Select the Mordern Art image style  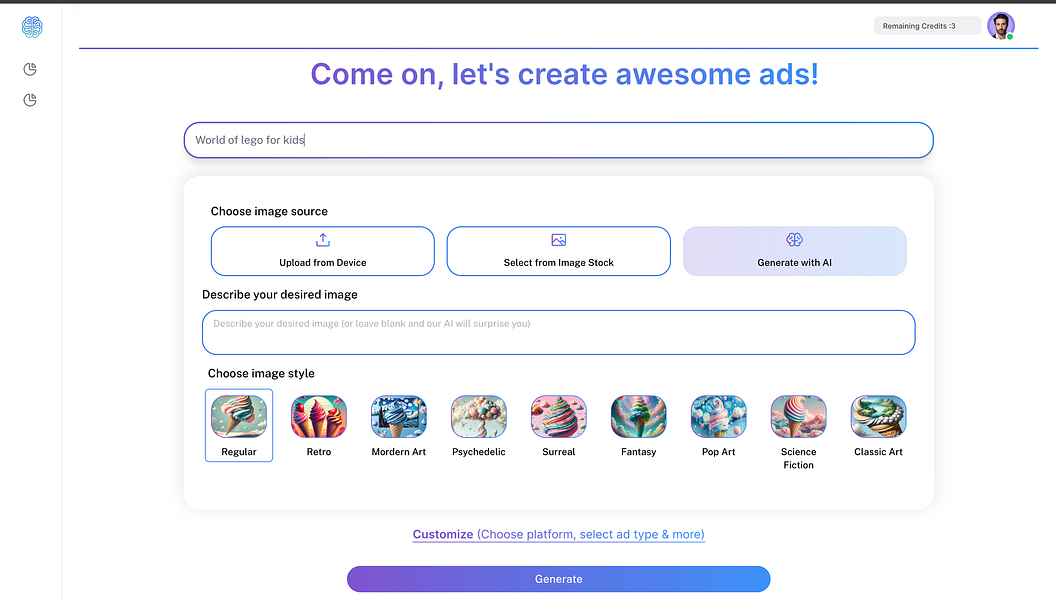(x=399, y=426)
